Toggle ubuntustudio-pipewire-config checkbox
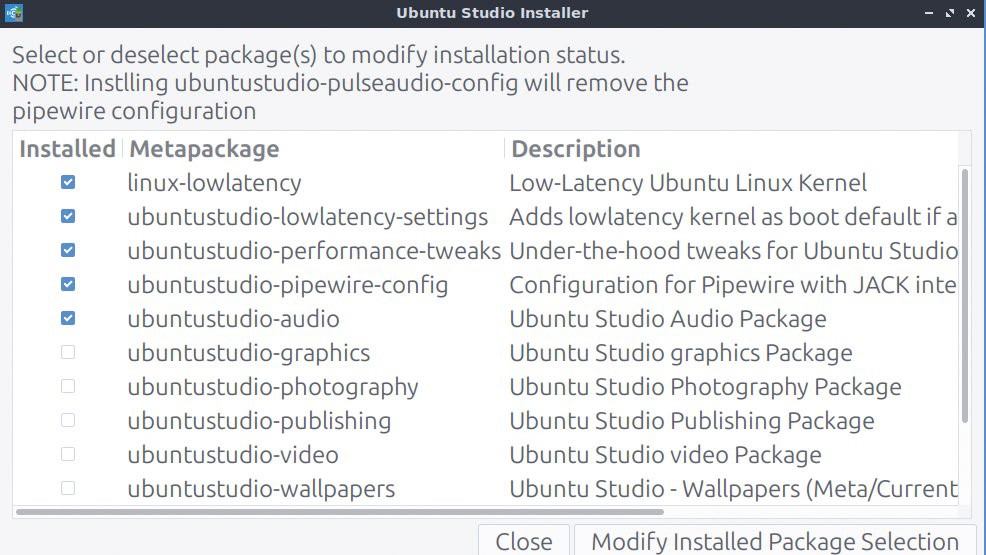The image size is (986, 555). tap(68, 284)
